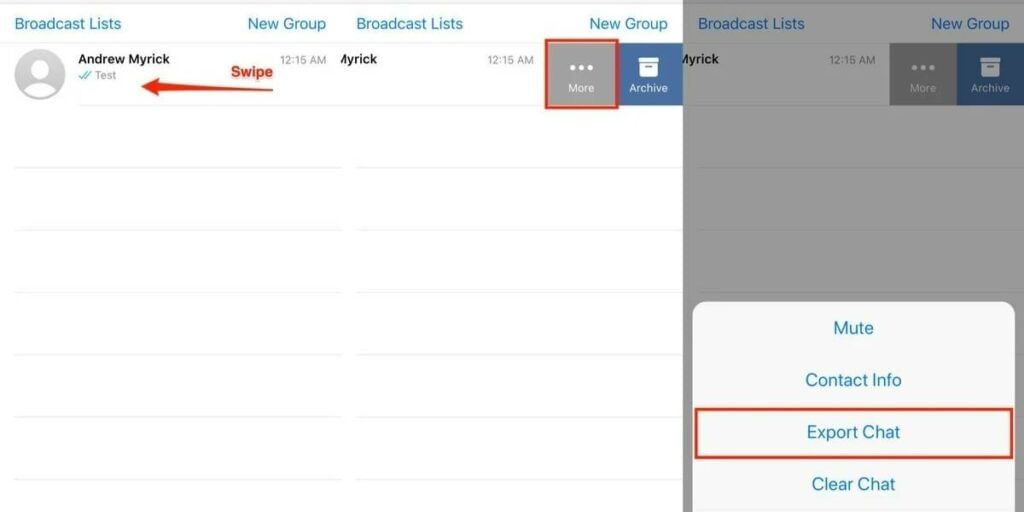Screen dimensions: 1024x512
Task: Select the 'Test' message preview text
Action: 105,75
